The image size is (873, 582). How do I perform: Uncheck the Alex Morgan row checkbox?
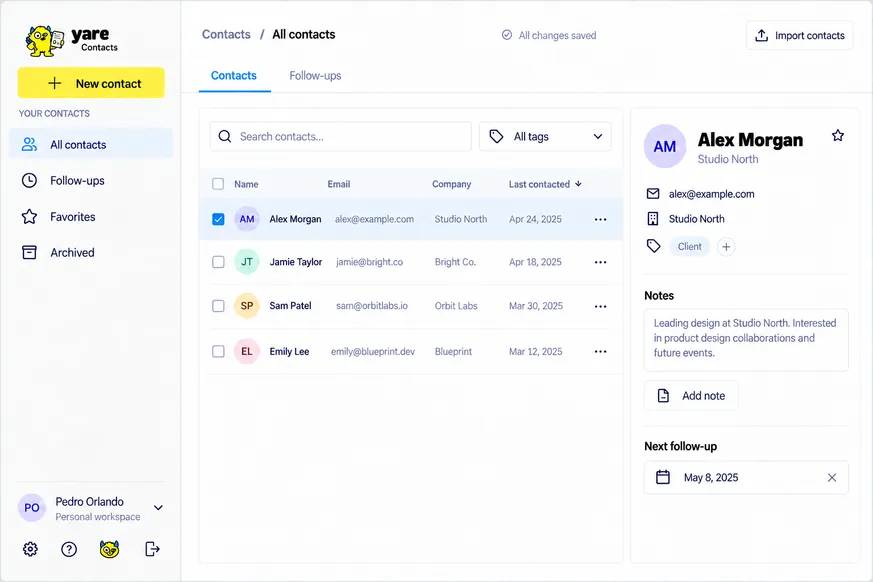[x=218, y=219]
